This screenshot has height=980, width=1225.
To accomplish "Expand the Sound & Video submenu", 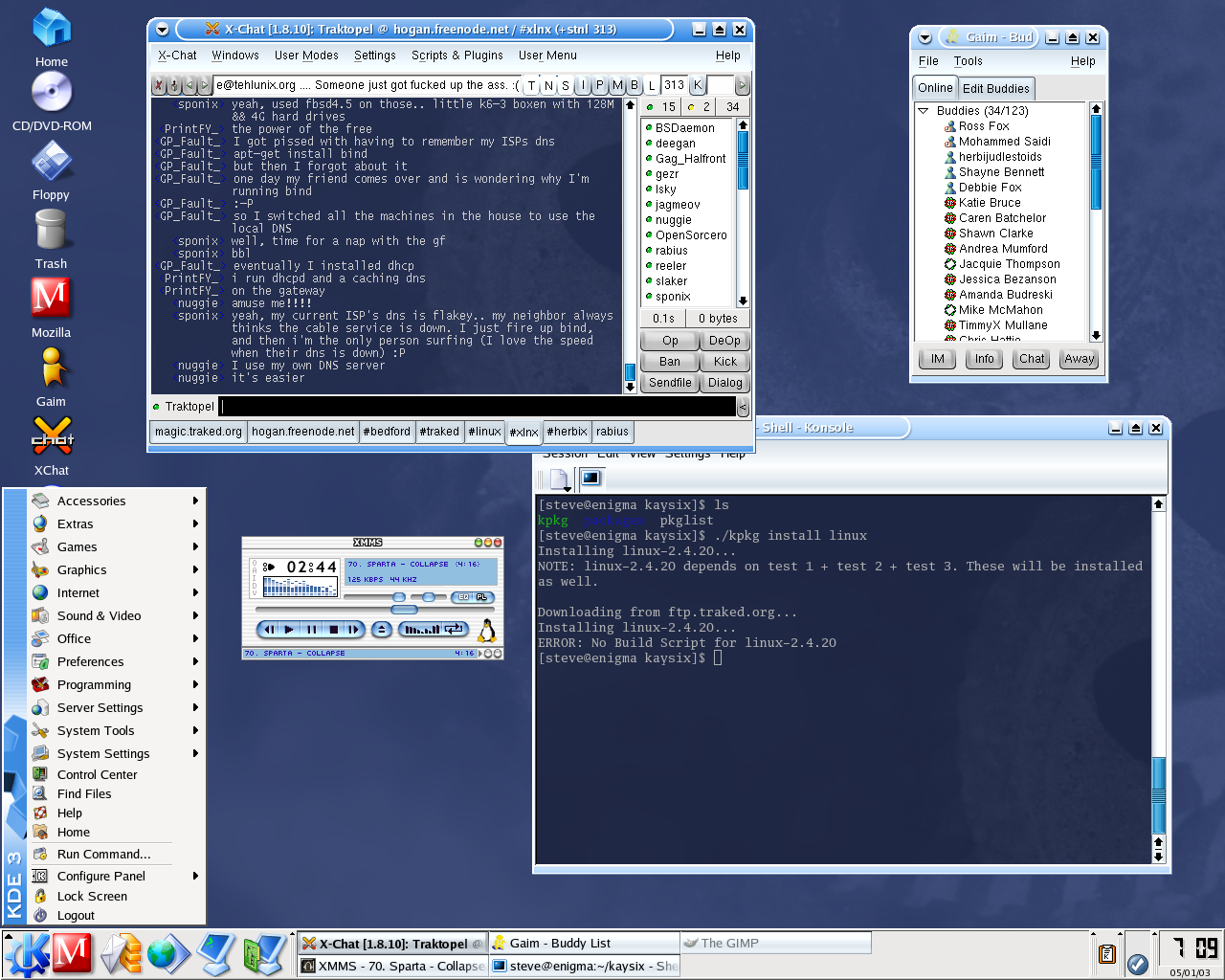I will [x=117, y=615].
